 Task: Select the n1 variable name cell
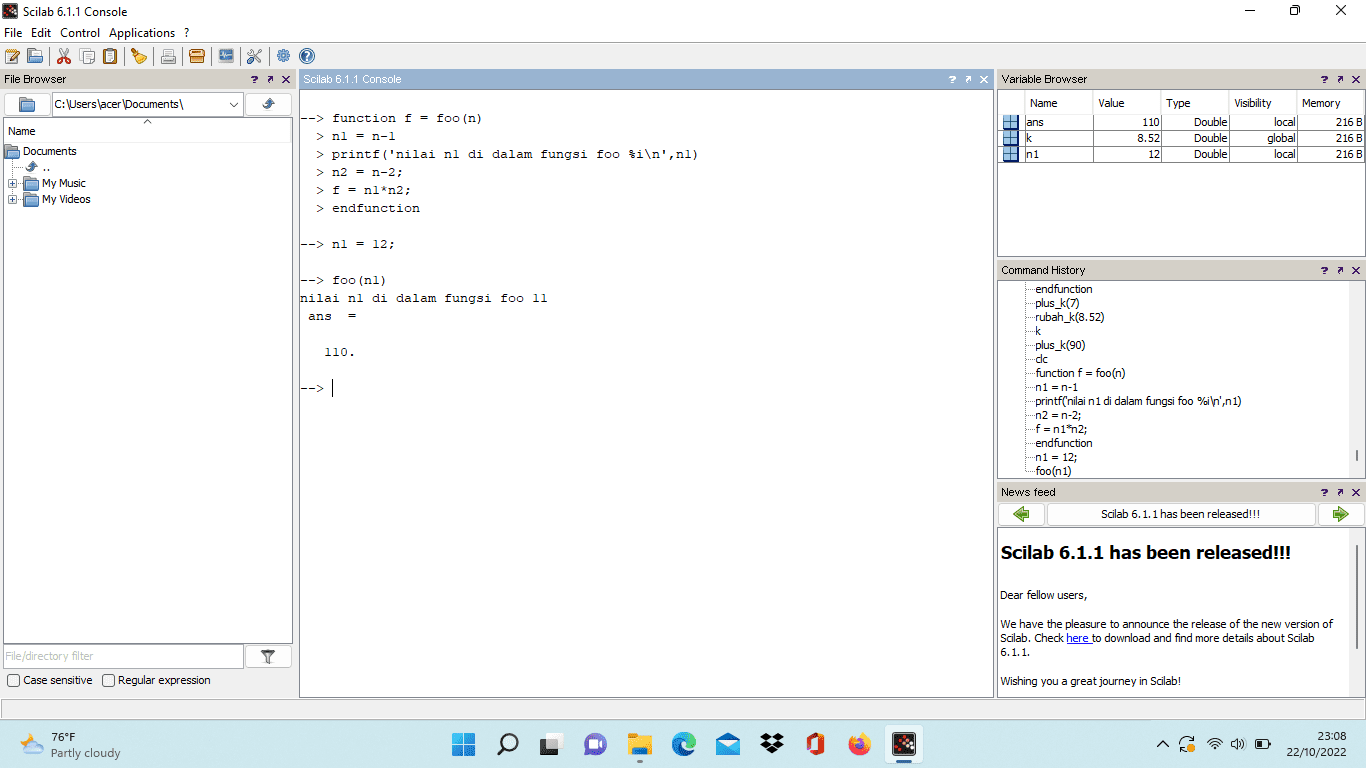pyautogui.click(x=1059, y=154)
